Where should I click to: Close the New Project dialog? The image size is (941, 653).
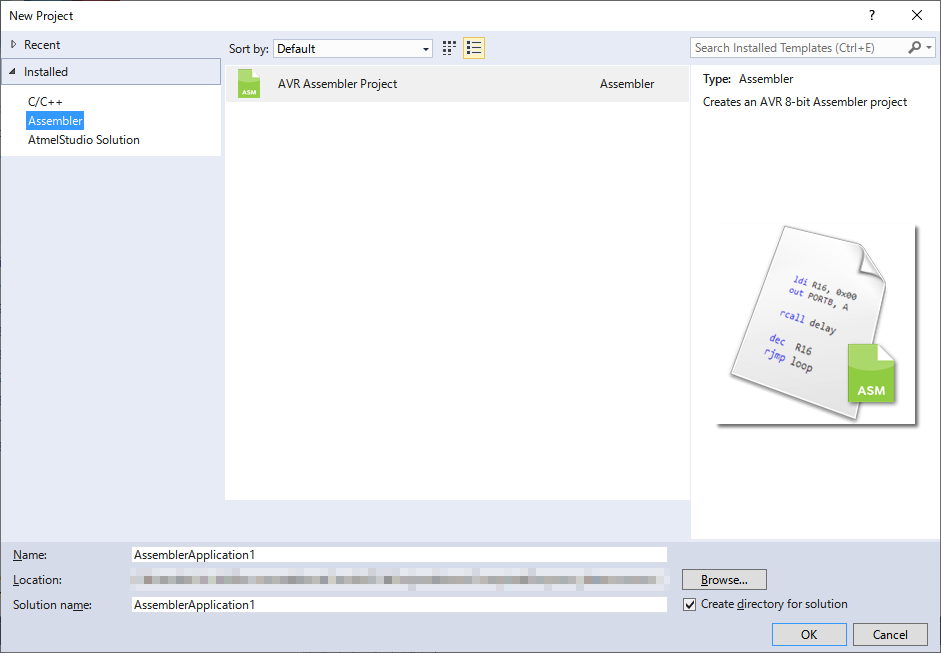tap(916, 16)
